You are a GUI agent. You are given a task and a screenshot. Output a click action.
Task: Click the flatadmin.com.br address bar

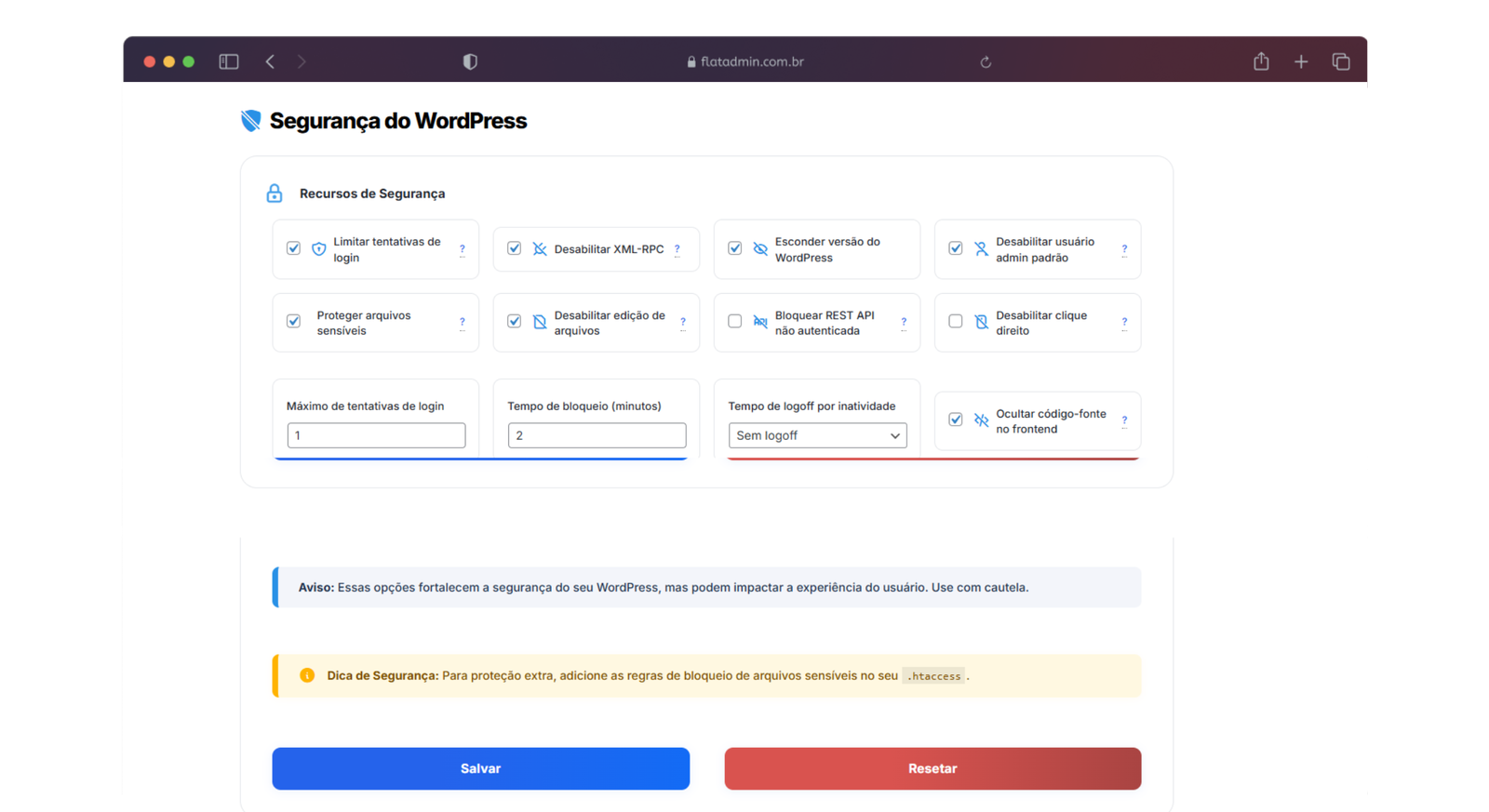coord(745,61)
